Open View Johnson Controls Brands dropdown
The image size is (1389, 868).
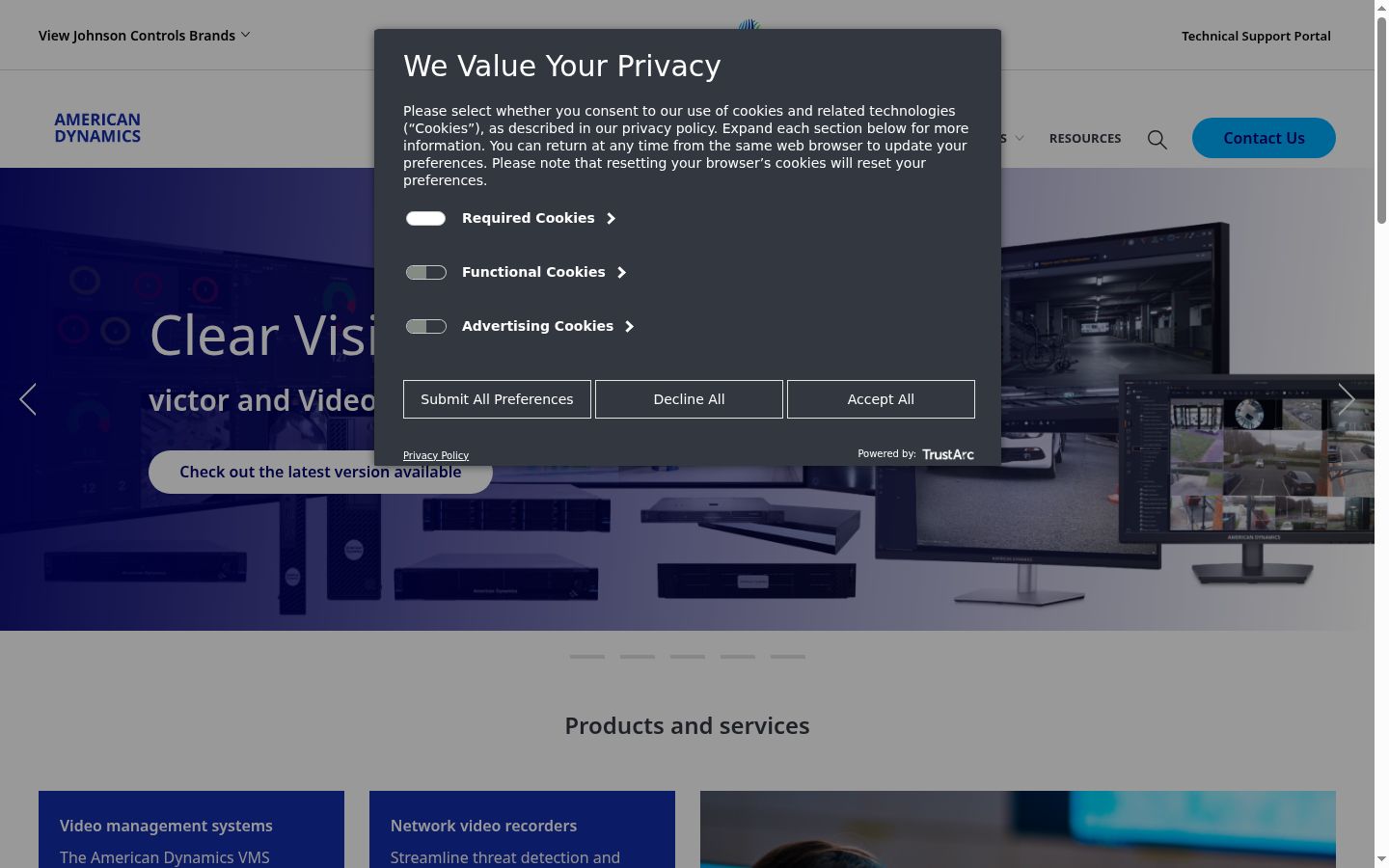pyautogui.click(x=145, y=36)
